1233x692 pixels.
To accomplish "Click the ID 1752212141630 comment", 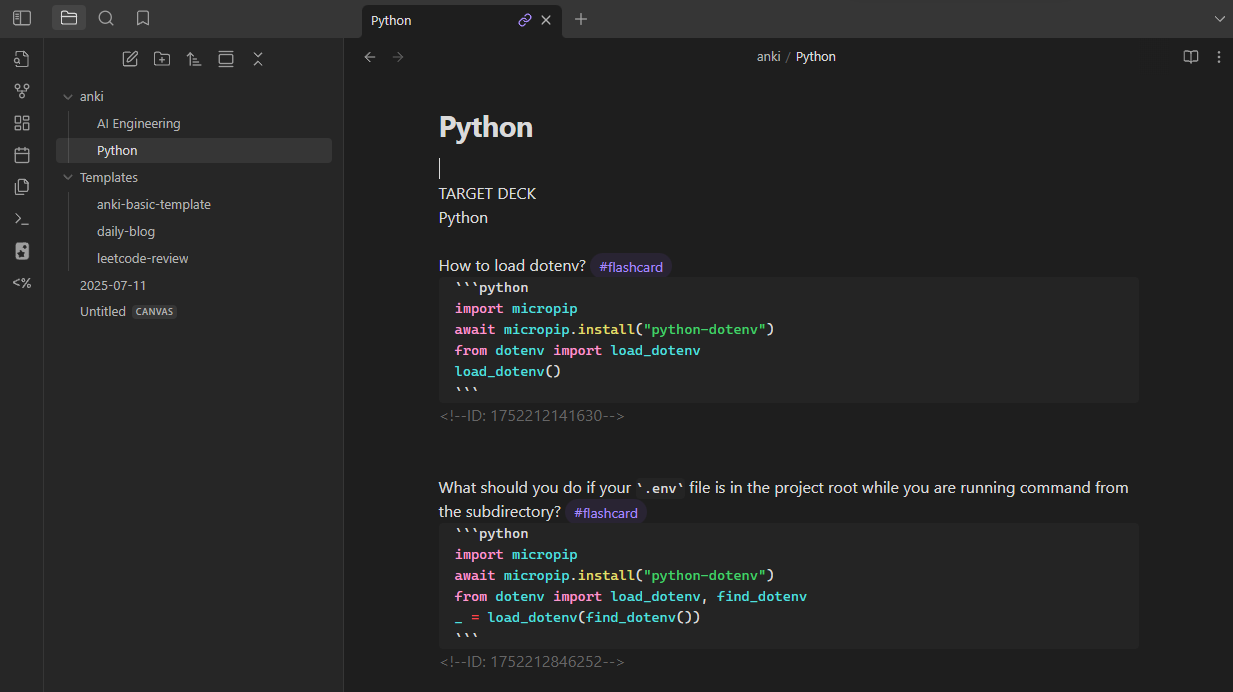I will tap(532, 416).
